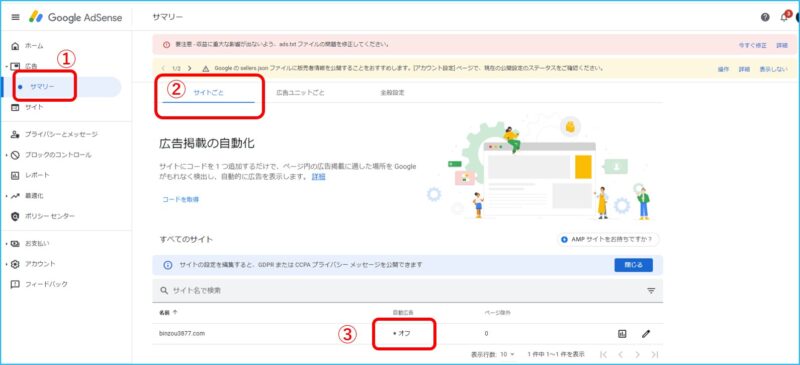
Task: Click the 最適化 trend line icon
Action: [15, 196]
